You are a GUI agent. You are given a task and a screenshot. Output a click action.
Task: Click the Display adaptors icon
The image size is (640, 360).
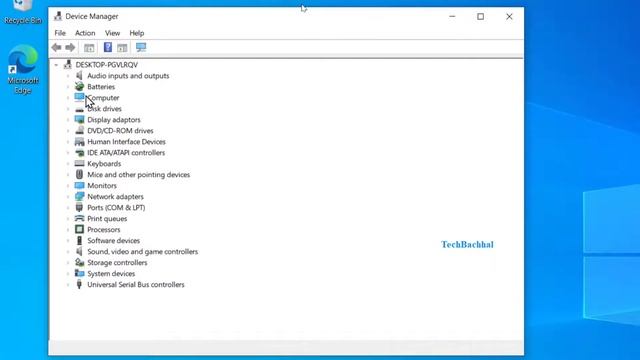[x=79, y=120]
